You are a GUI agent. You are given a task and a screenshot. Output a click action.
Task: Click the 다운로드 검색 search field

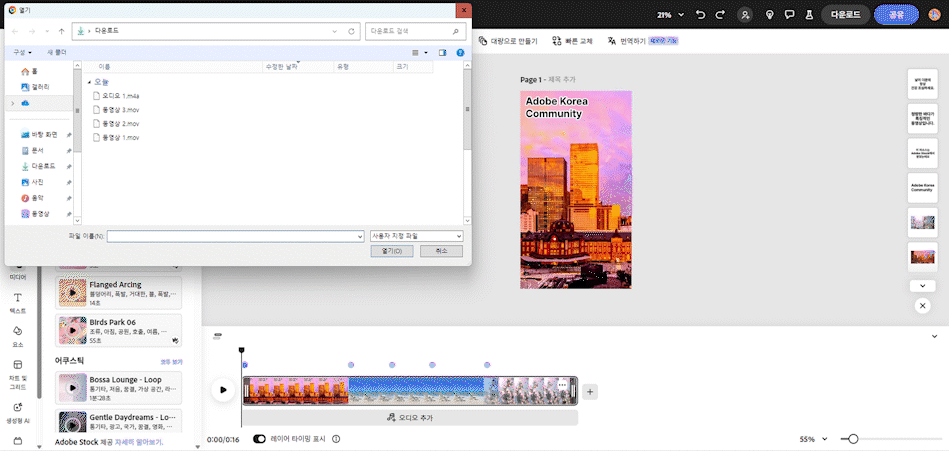tap(416, 31)
